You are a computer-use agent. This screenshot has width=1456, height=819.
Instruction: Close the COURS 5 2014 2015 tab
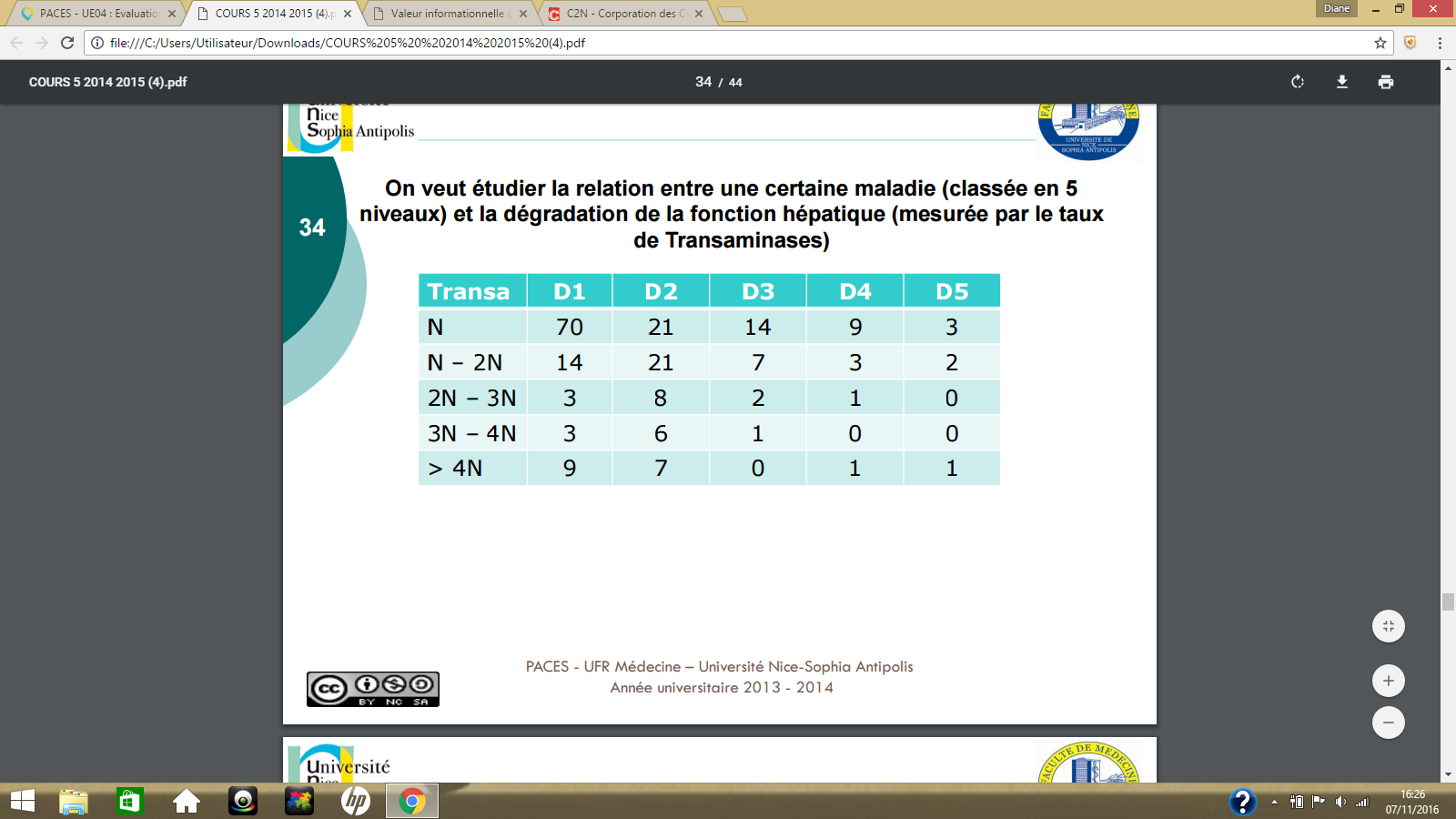[x=348, y=14]
